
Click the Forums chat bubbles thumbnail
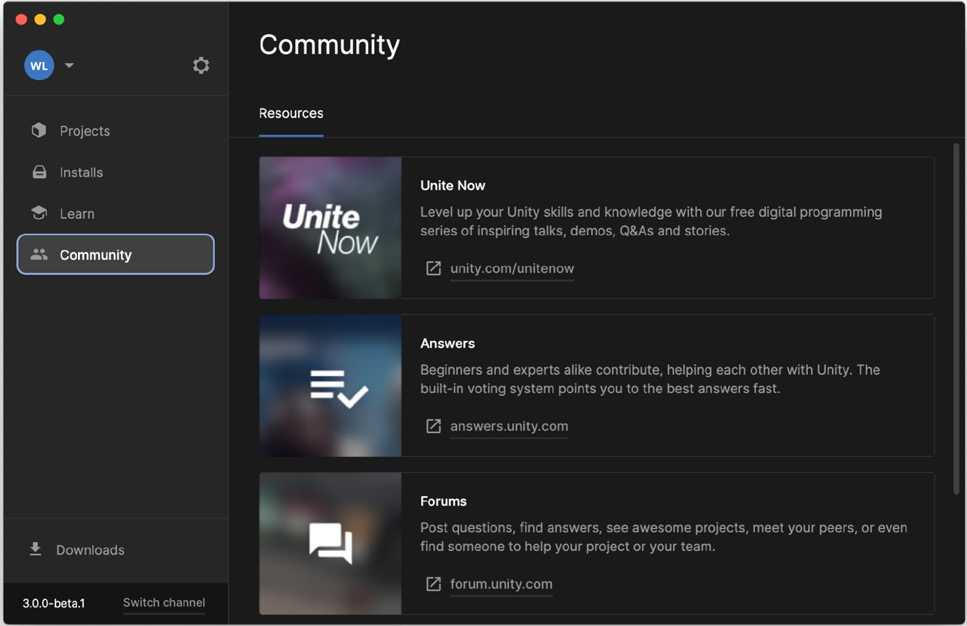pos(330,543)
